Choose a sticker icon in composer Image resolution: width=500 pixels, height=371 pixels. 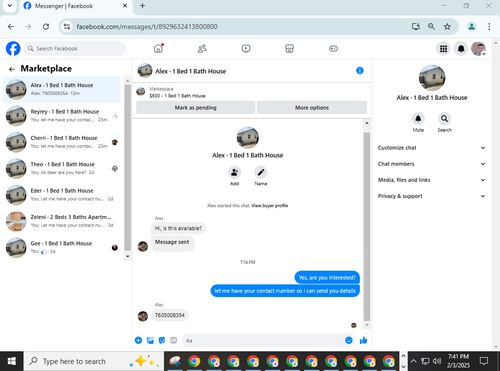click(162, 340)
